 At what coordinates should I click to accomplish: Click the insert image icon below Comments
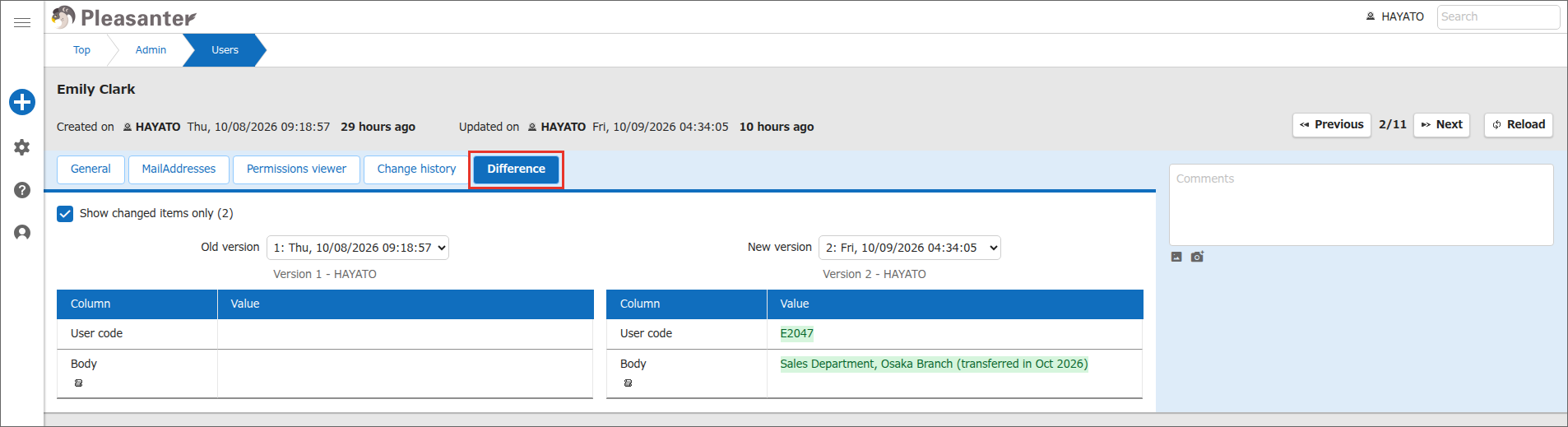[x=1176, y=257]
